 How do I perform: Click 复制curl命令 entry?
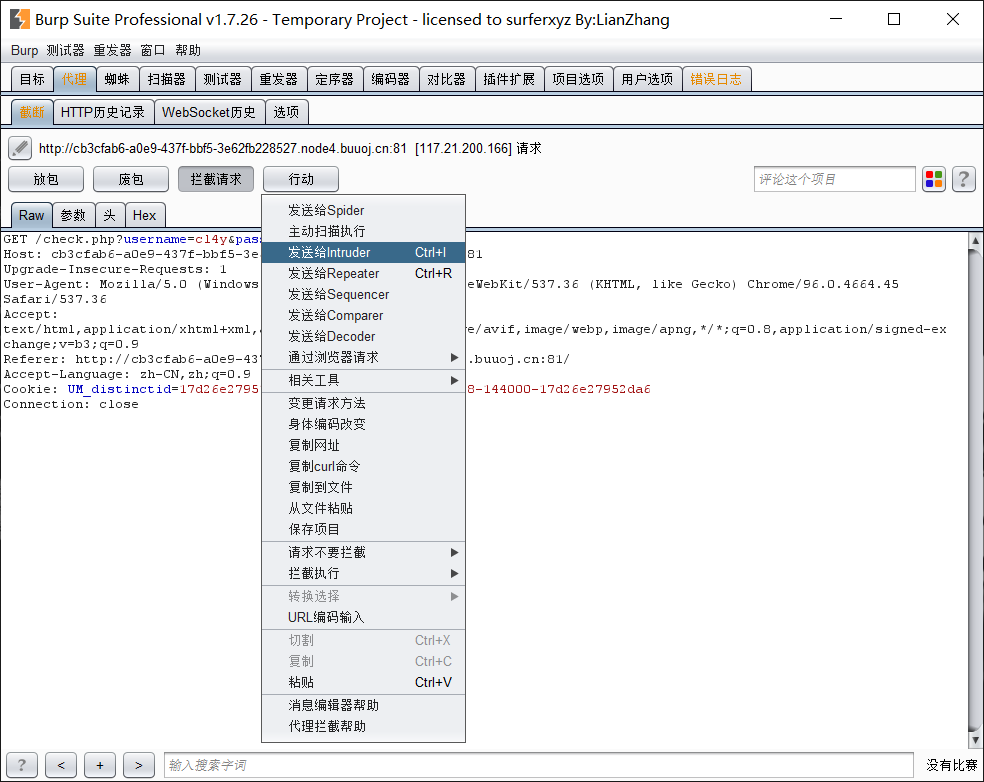click(x=363, y=466)
